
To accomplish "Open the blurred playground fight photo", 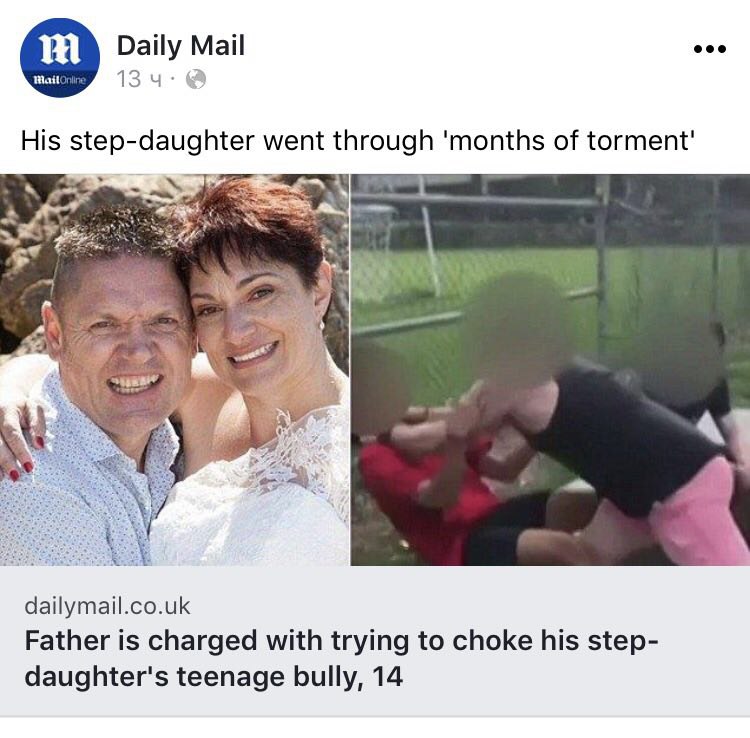I will [551, 370].
